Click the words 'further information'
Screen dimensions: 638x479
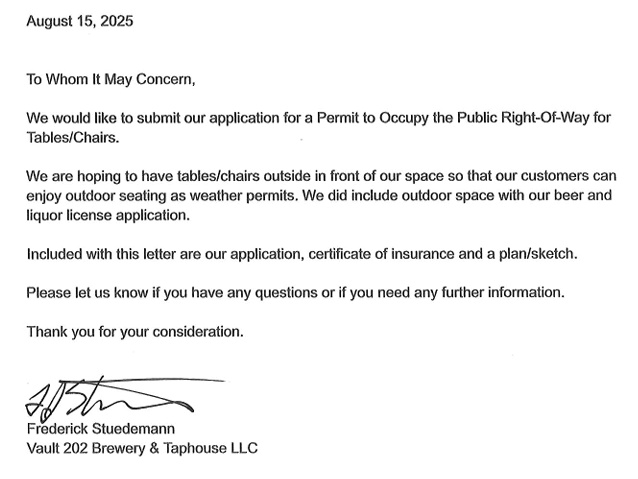502,293
